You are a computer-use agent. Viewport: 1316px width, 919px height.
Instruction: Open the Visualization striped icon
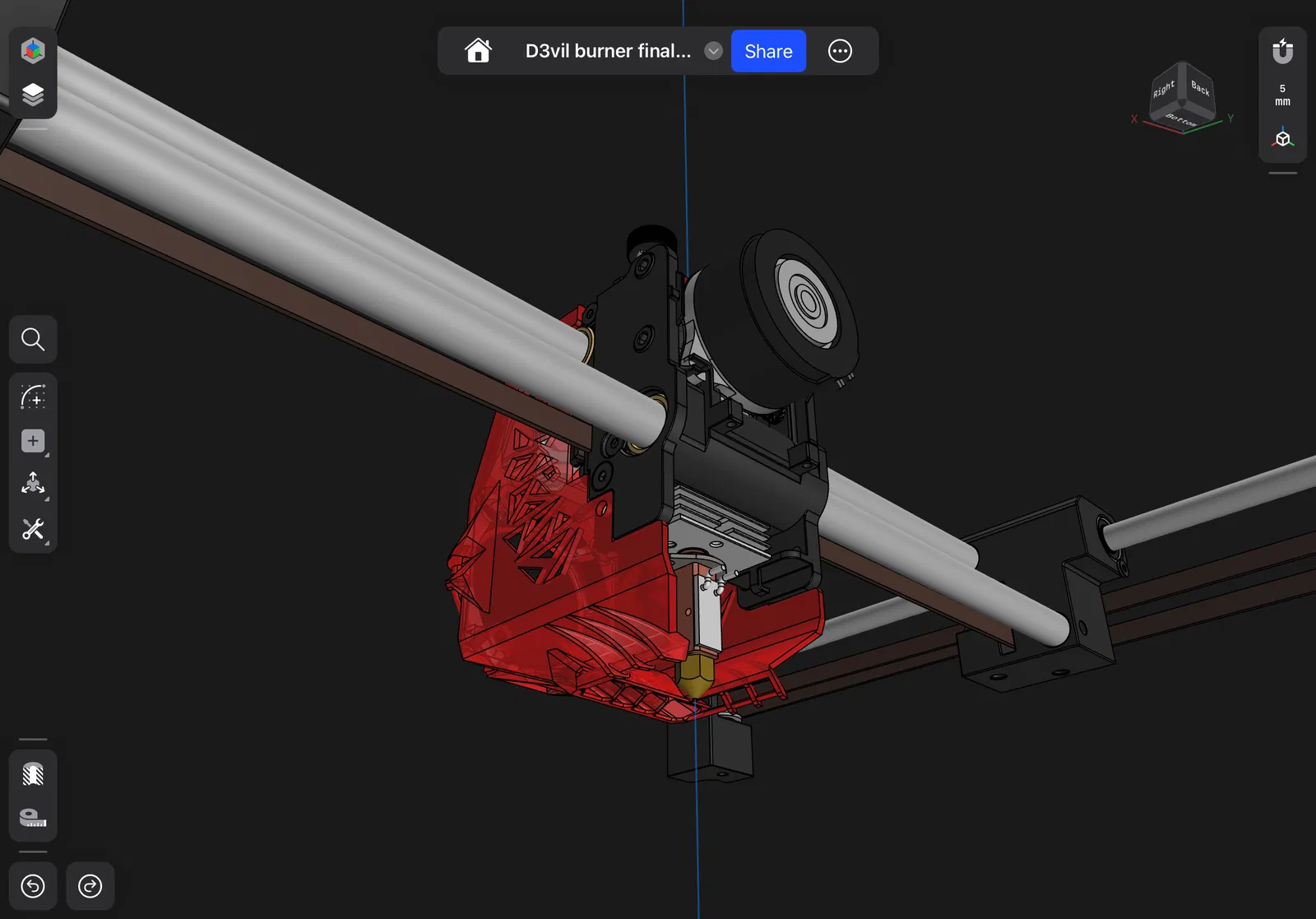[33, 774]
